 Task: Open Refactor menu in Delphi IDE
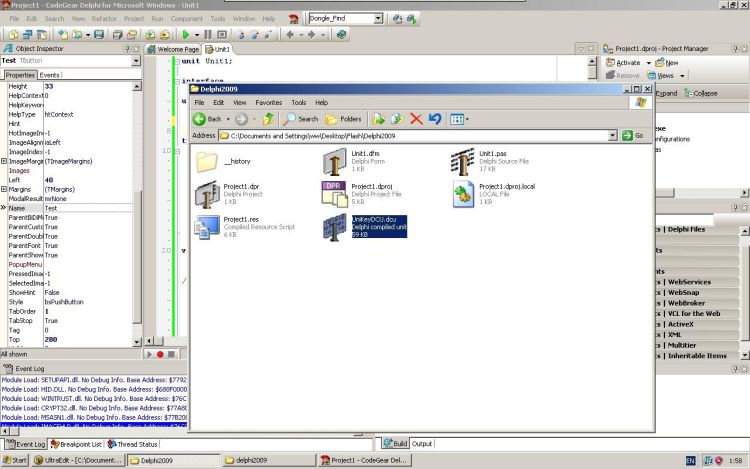(x=104, y=19)
